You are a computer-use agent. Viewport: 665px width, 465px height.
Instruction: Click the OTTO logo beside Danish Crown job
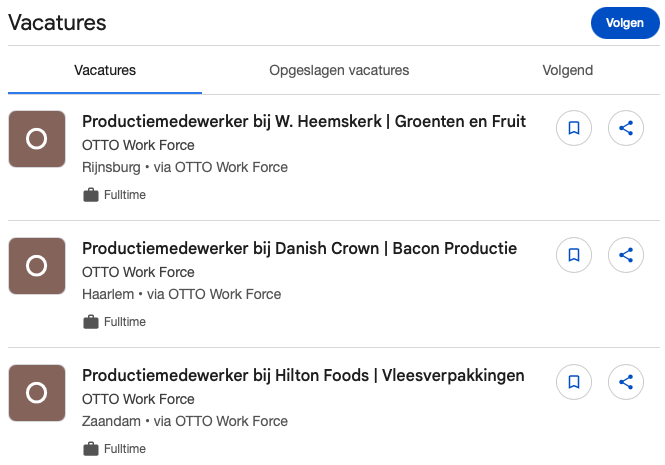37,266
